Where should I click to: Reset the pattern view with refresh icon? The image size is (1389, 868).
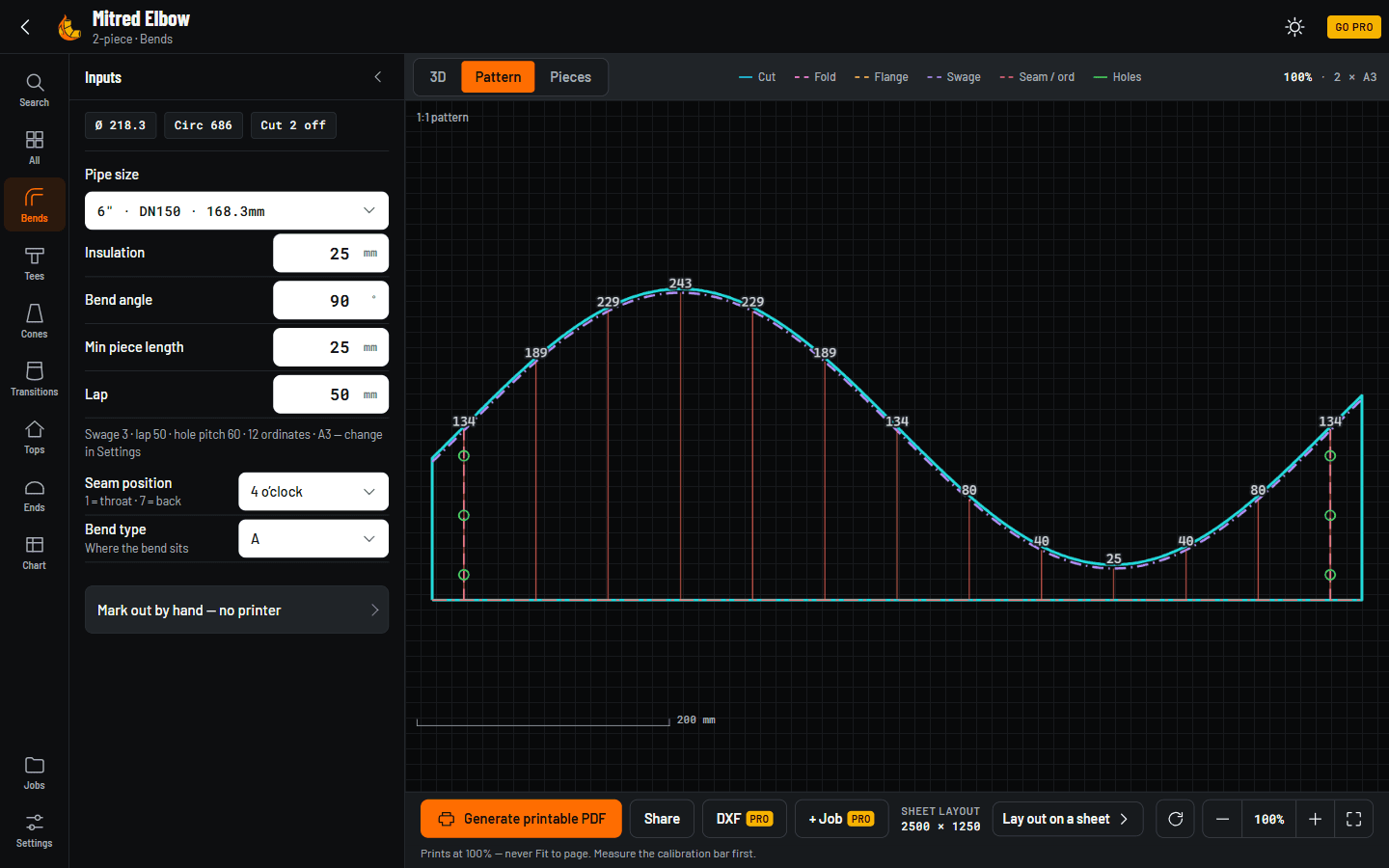click(1175, 819)
